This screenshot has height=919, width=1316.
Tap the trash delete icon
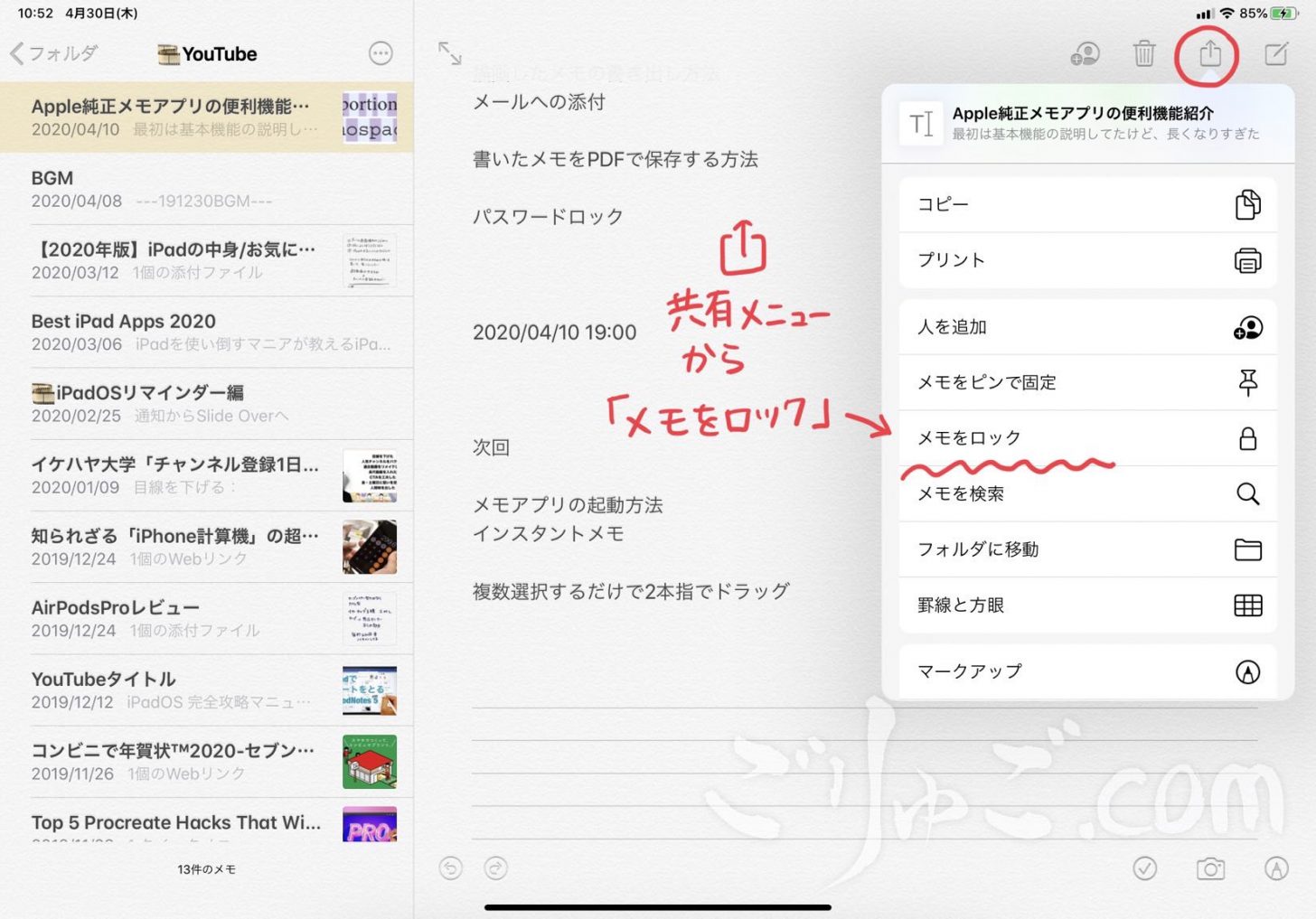pos(1143,54)
